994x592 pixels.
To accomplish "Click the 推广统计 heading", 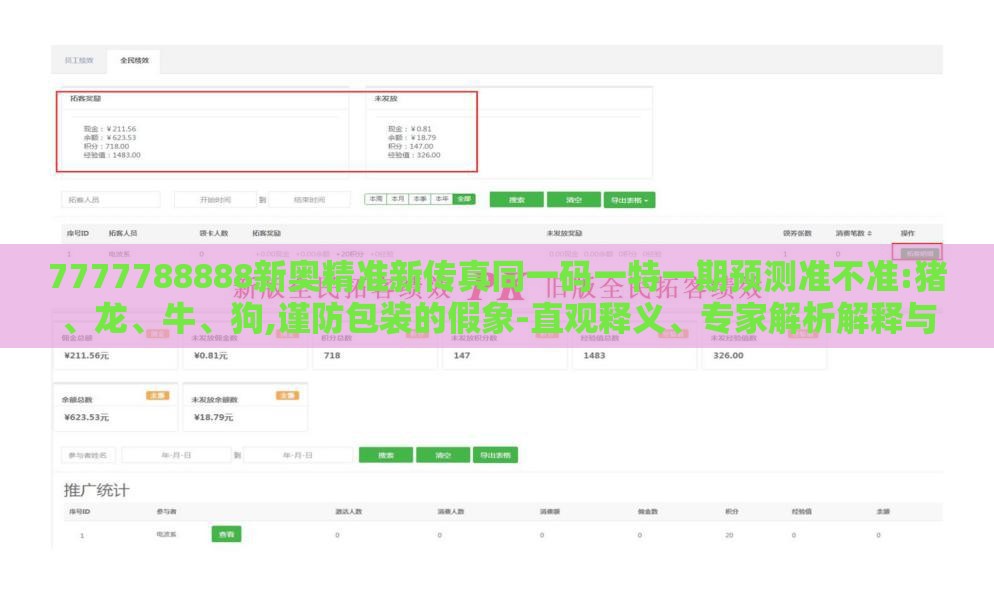I will [x=96, y=490].
